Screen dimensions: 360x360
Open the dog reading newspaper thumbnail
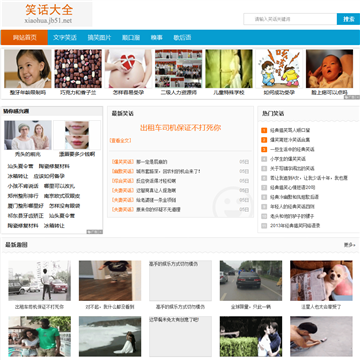pyautogui.click(x=321, y=280)
